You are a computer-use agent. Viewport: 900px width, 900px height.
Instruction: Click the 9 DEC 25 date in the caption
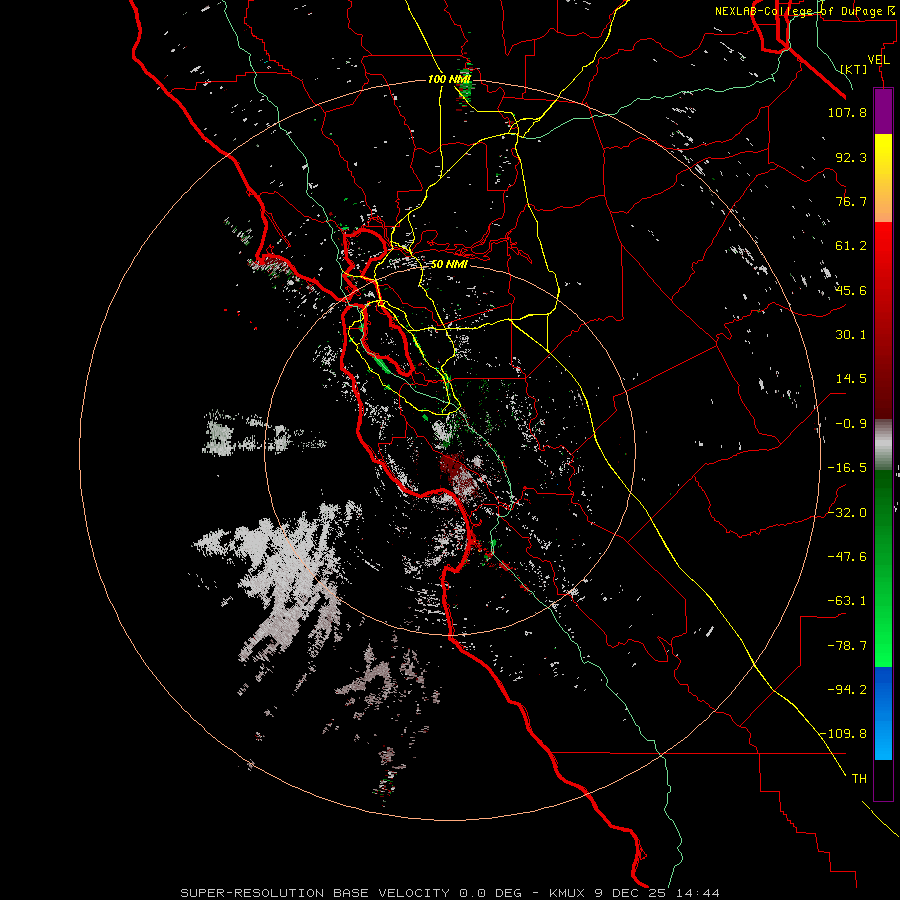633,893
